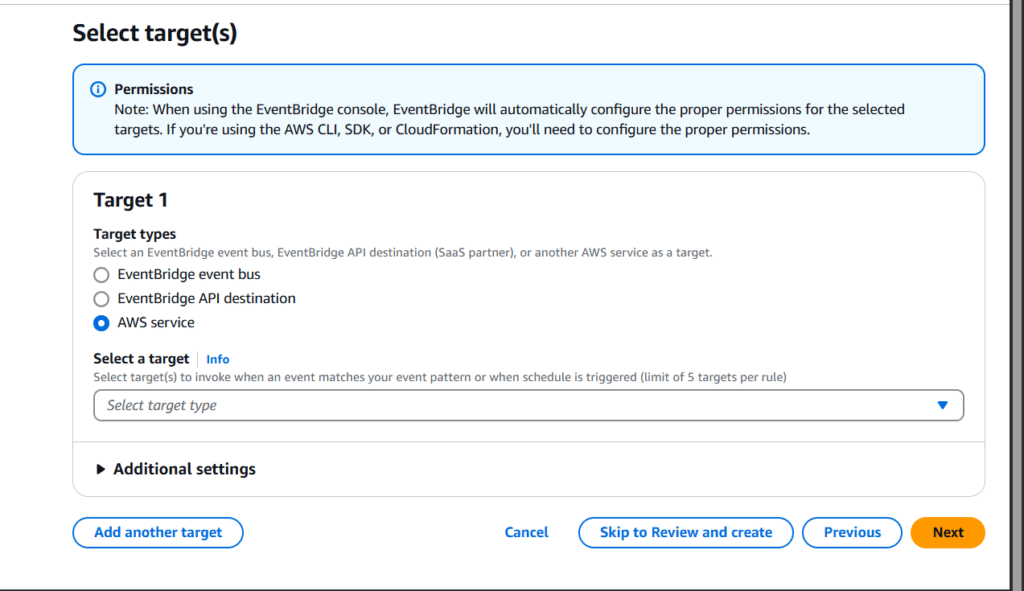Open the Info link beside Select a target
Viewport: 1024px width, 591px height.
coord(217,359)
